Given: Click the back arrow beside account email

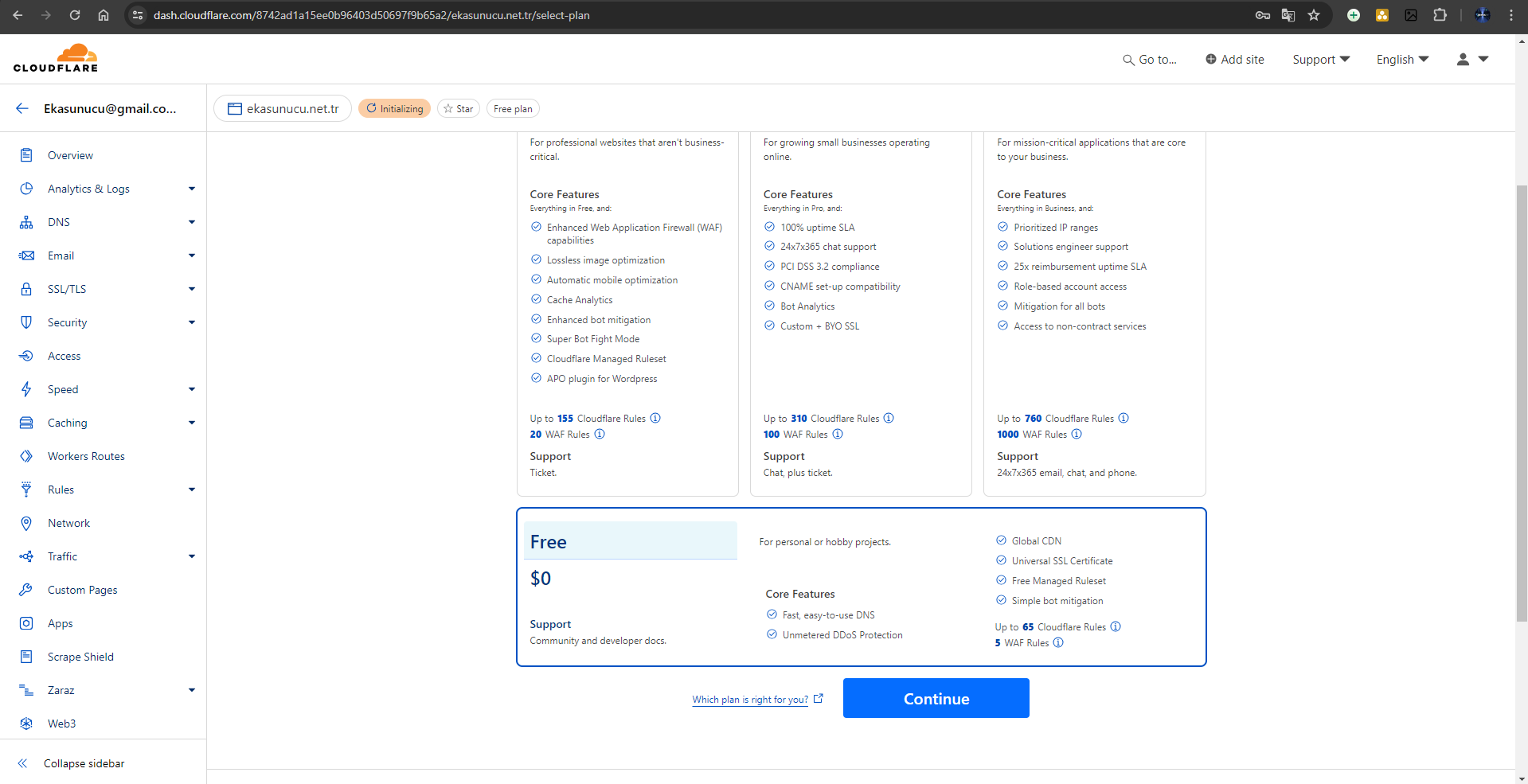Looking at the screenshot, I should coord(22,108).
